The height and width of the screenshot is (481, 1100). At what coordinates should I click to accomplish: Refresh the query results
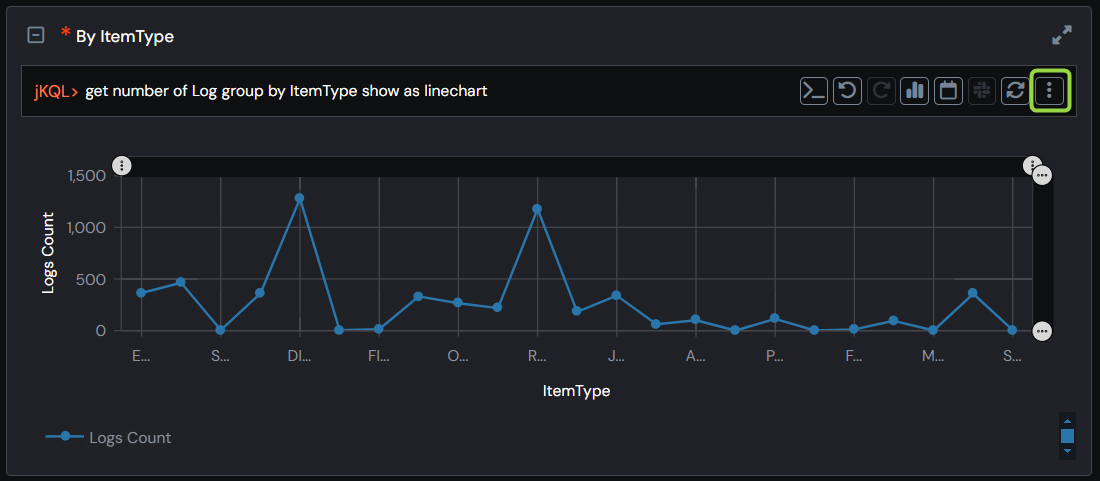click(x=1015, y=90)
